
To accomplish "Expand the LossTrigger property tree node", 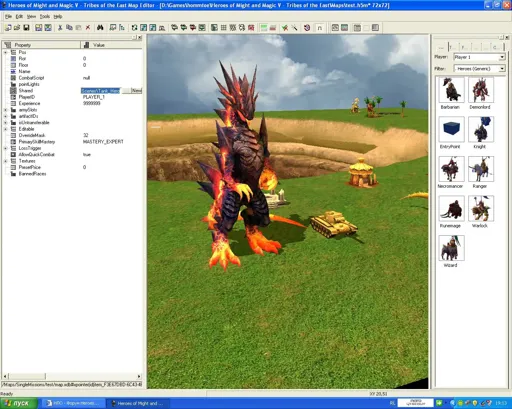I will click(x=5, y=148).
